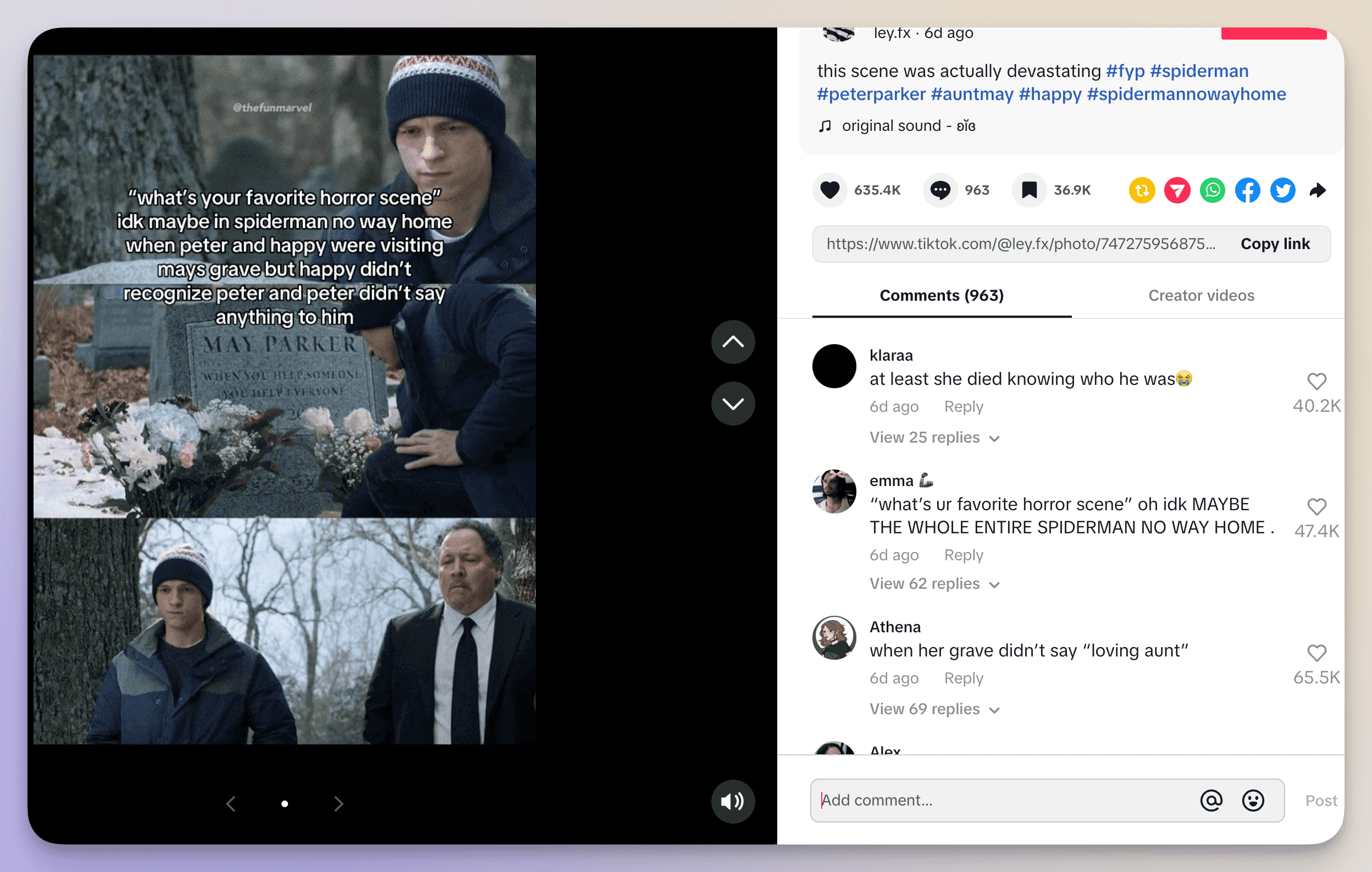
Task: Click the post URL text field
Action: pyautogui.click(x=1021, y=244)
